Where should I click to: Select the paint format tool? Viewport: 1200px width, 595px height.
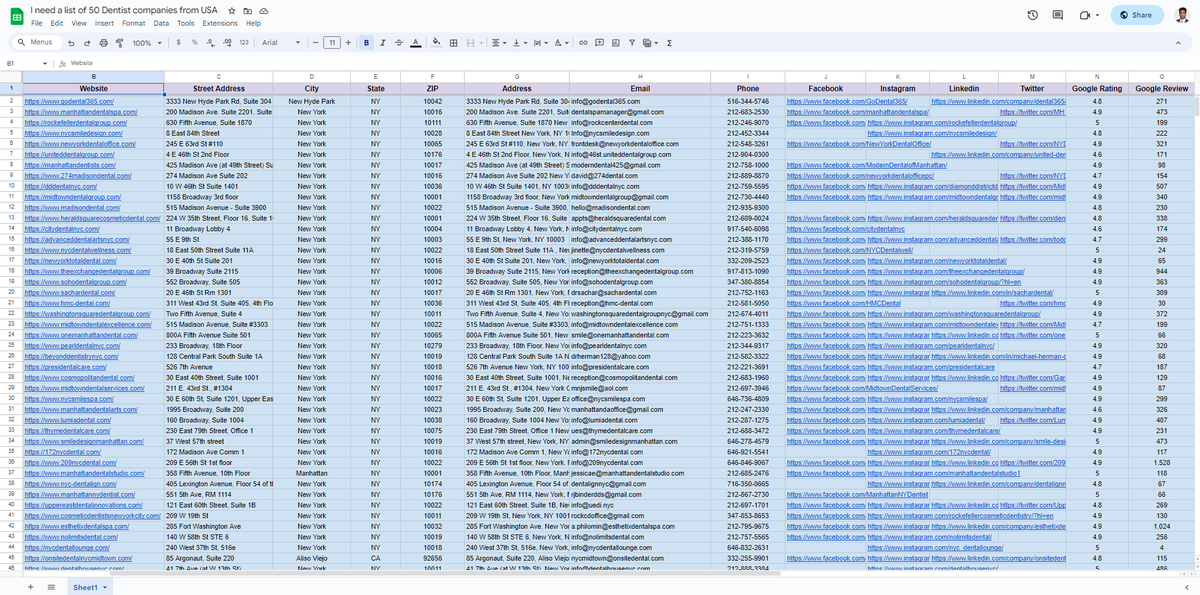[120, 43]
